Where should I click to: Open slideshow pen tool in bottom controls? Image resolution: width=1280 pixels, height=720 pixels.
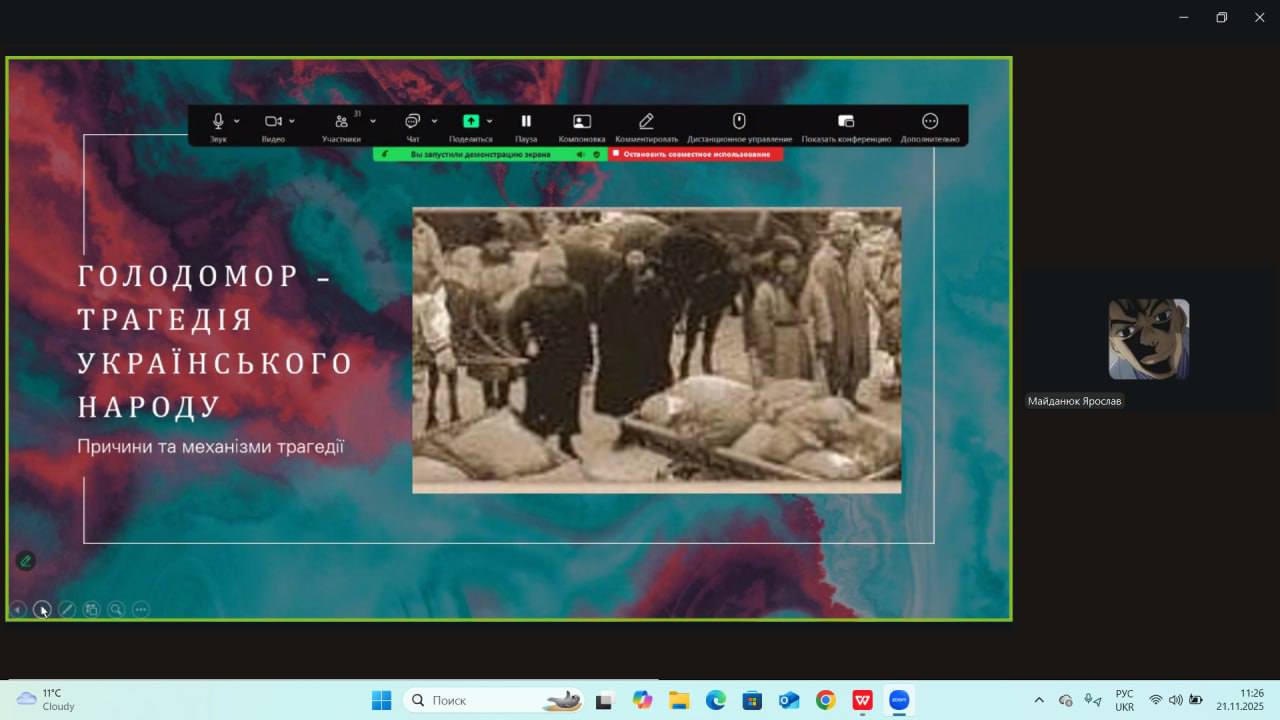67,609
